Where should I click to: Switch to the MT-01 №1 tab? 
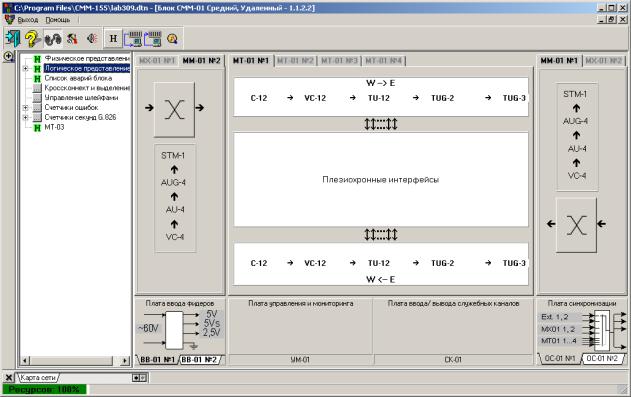[251, 61]
